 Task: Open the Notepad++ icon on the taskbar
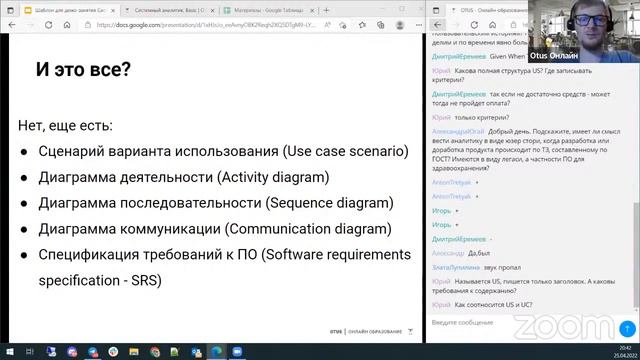coord(175,352)
